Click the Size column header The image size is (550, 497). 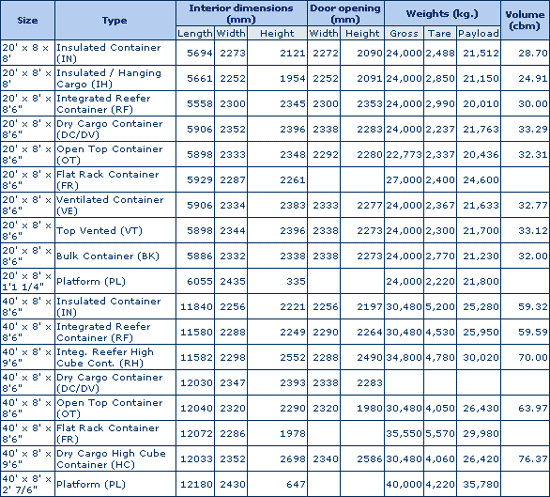click(27, 20)
